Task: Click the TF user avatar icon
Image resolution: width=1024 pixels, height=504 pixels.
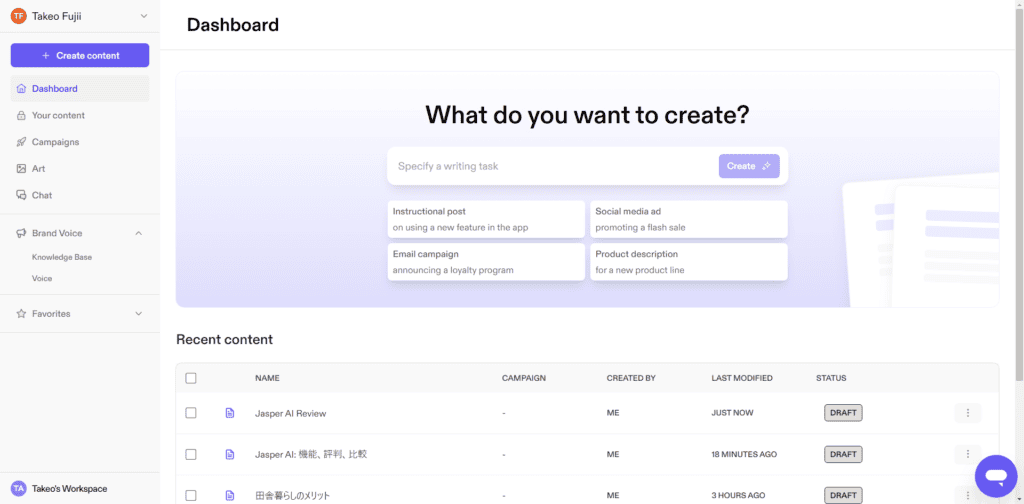Action: 18,16
